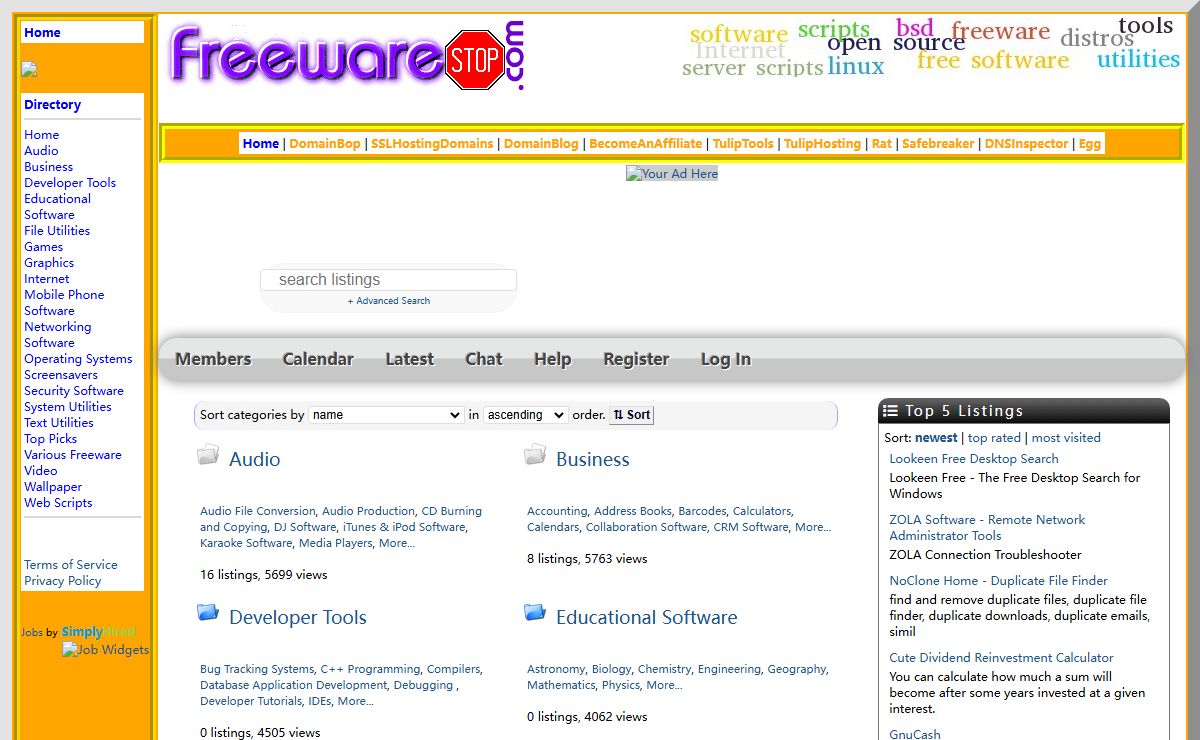The width and height of the screenshot is (1200, 740).
Task: Select Graphics in the sidebar directory
Action: pos(49,263)
